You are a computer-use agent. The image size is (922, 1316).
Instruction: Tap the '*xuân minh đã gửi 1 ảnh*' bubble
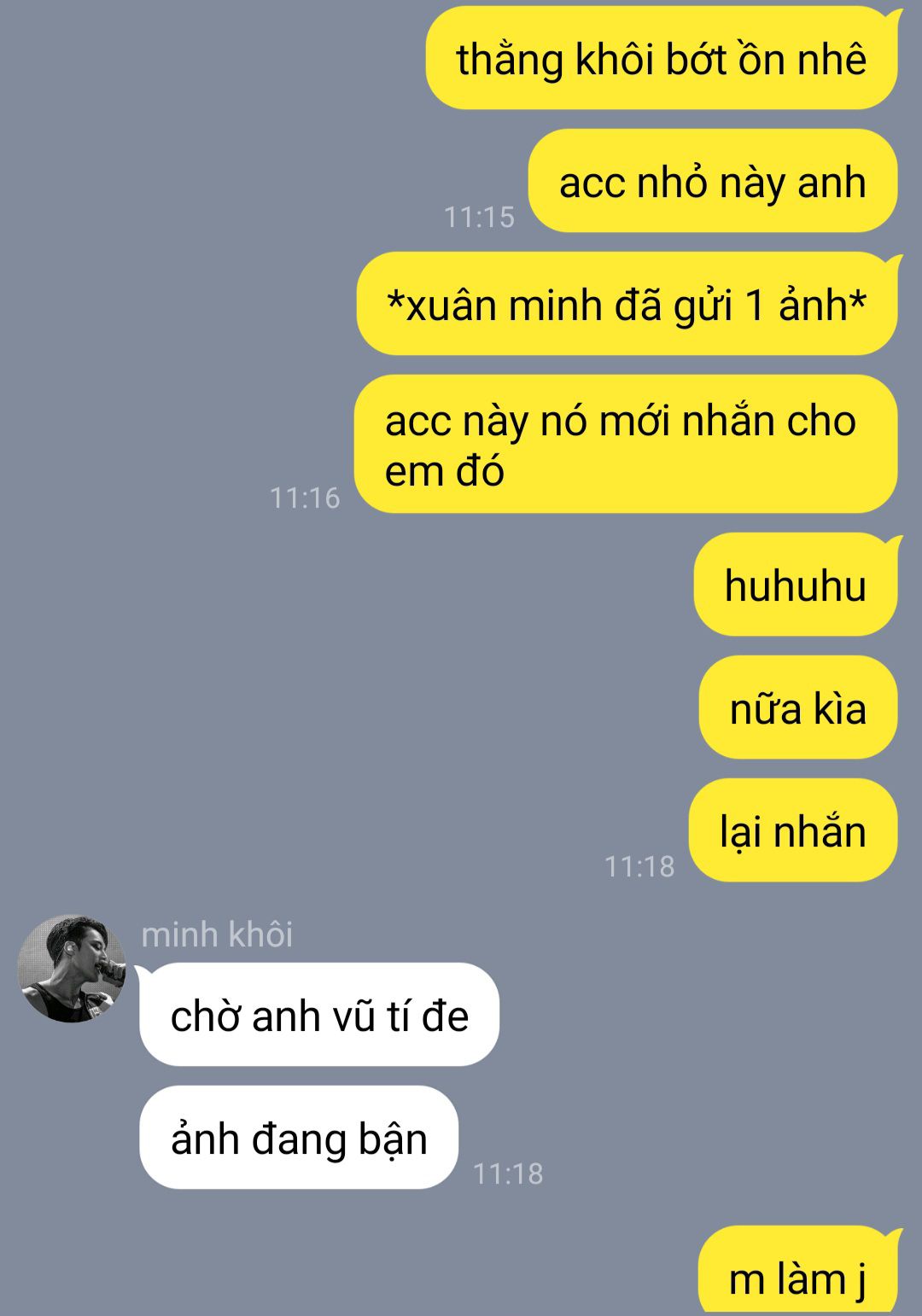click(628, 304)
